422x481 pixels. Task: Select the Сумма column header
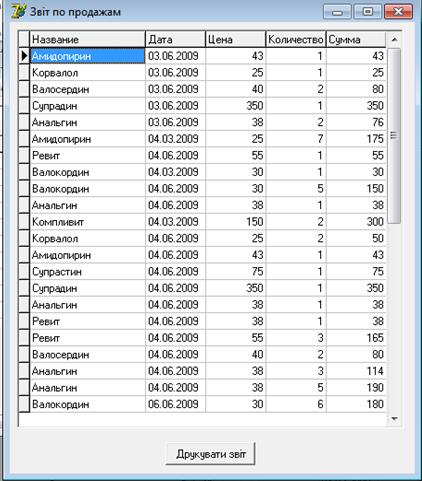point(356,39)
